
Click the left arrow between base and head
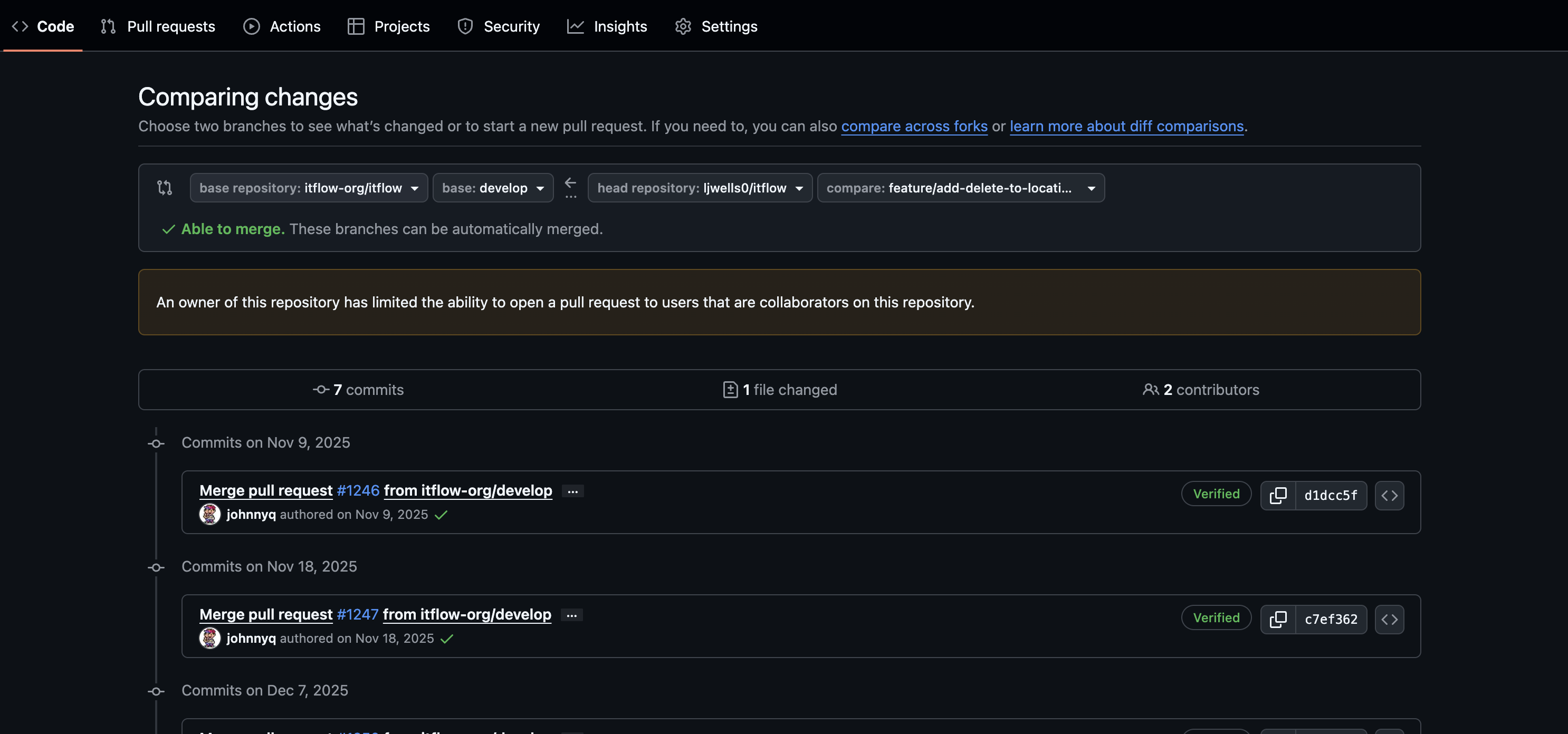point(570,182)
